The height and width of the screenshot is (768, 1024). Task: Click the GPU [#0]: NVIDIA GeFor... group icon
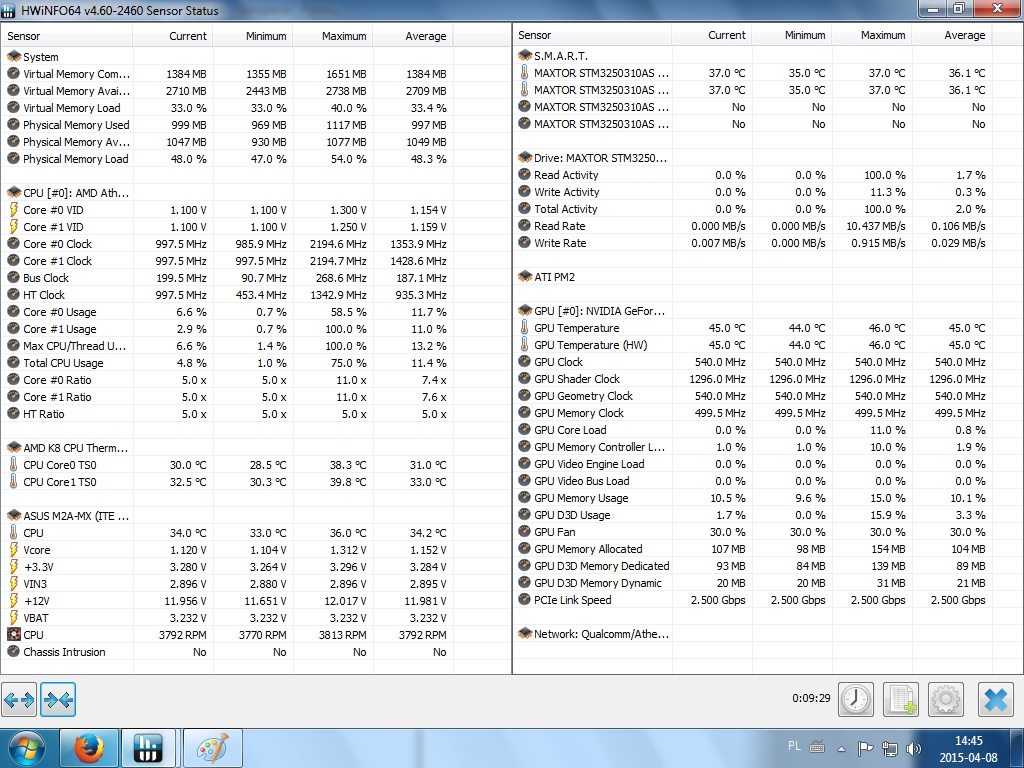pyautogui.click(x=525, y=310)
